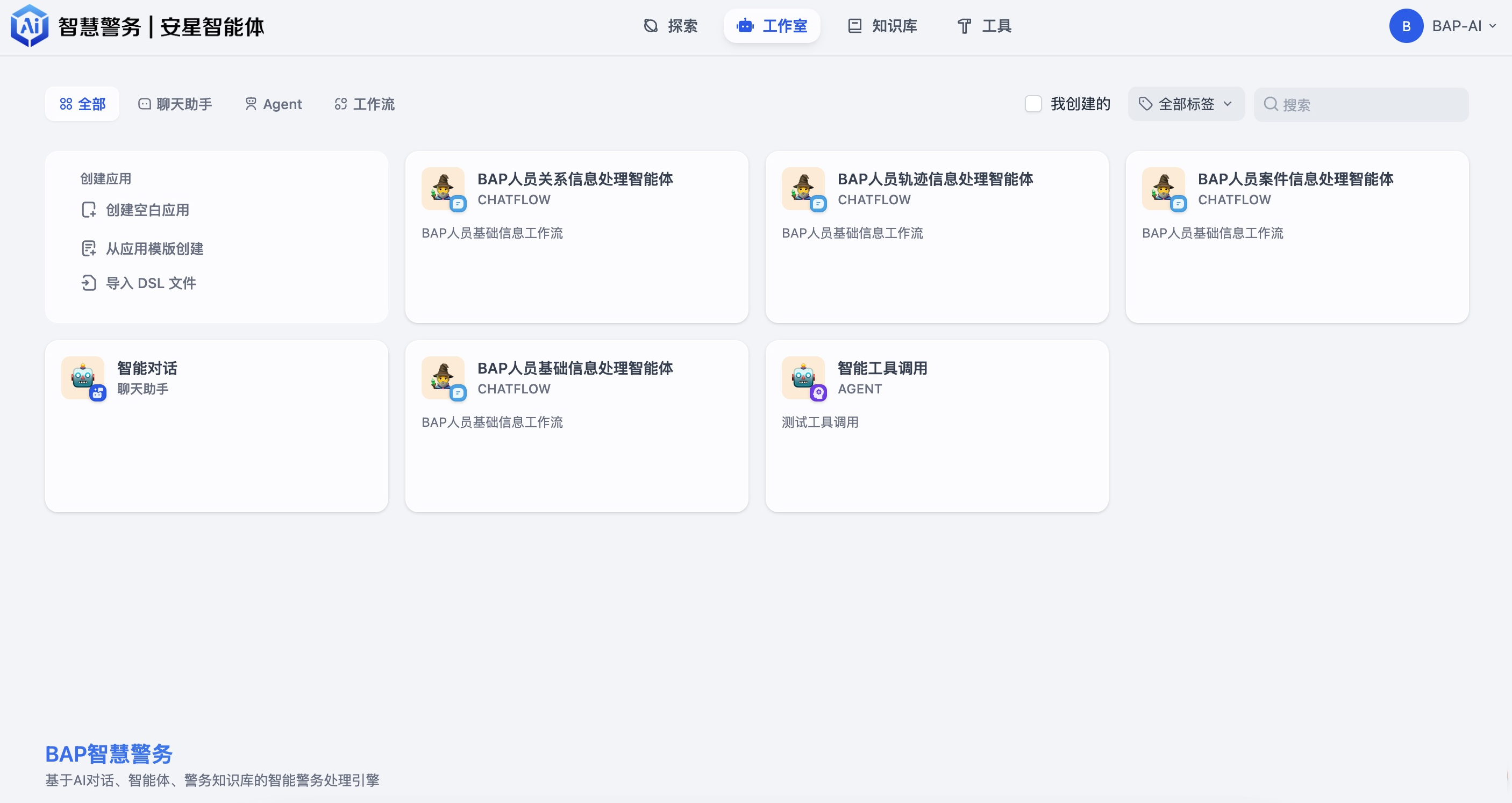This screenshot has width=1512, height=803.
Task: Click the AI hexagon logo
Action: pyautogui.click(x=30, y=26)
